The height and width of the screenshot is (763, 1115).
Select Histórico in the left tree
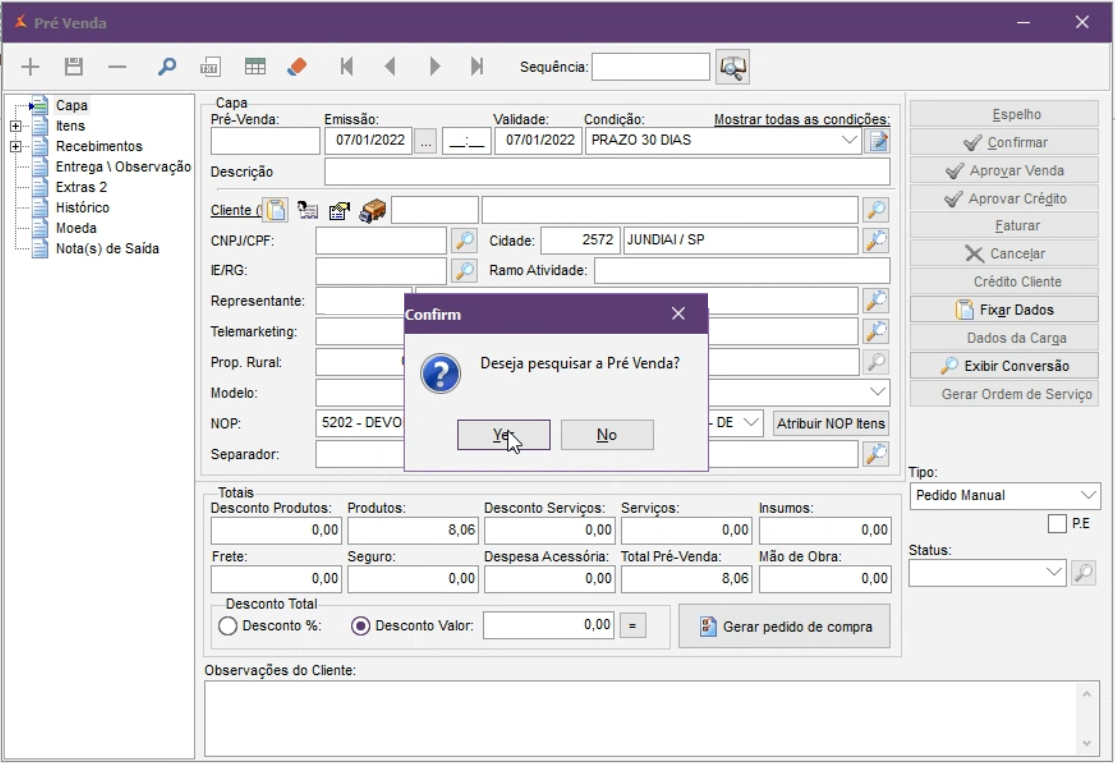point(82,207)
